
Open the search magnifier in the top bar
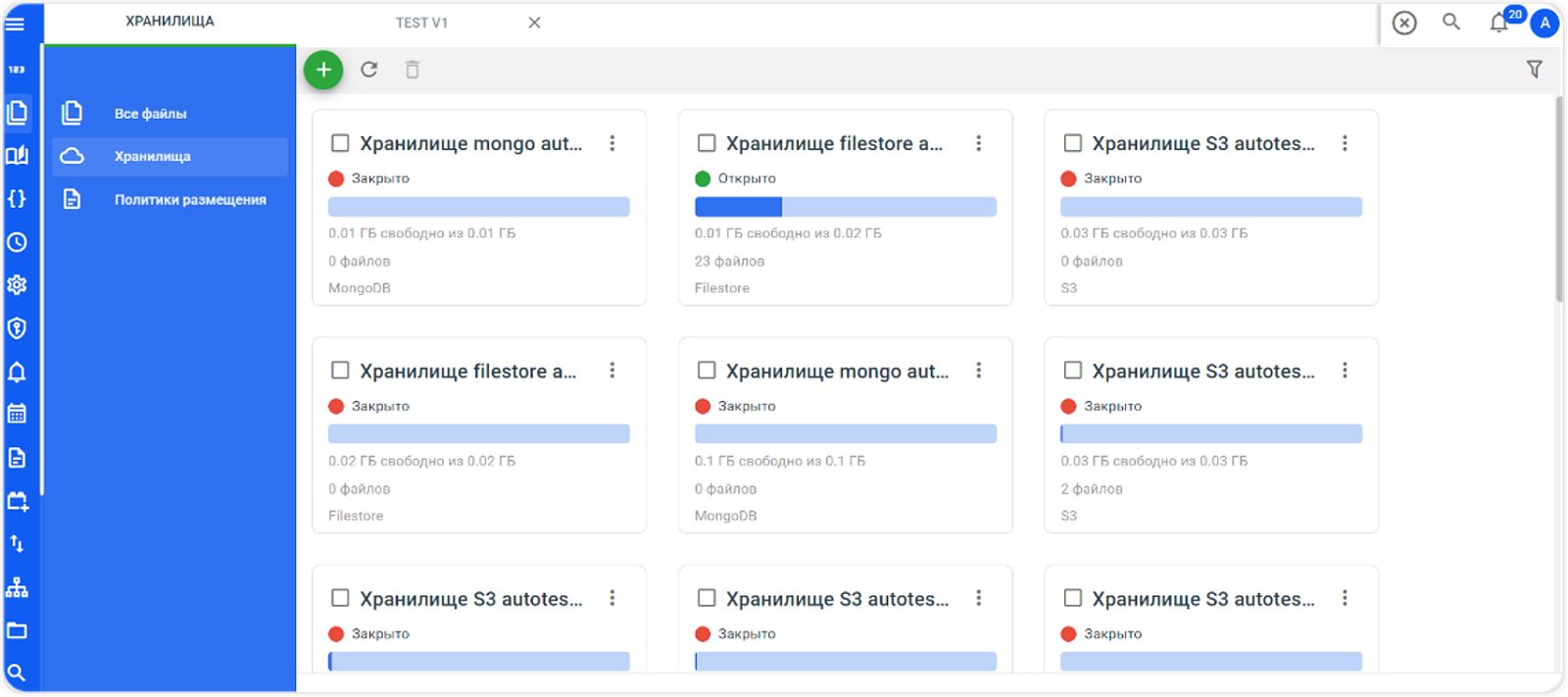point(1451,22)
